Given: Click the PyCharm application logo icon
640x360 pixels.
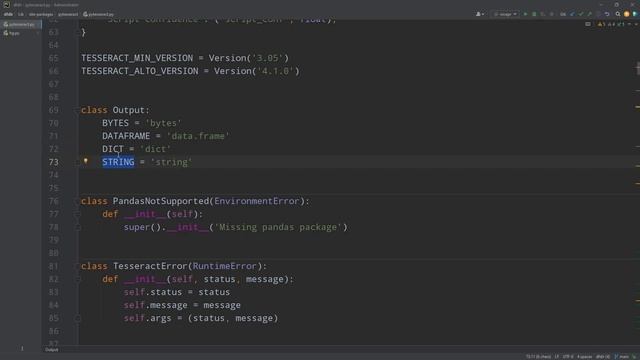Looking at the screenshot, I should tap(6, 4).
